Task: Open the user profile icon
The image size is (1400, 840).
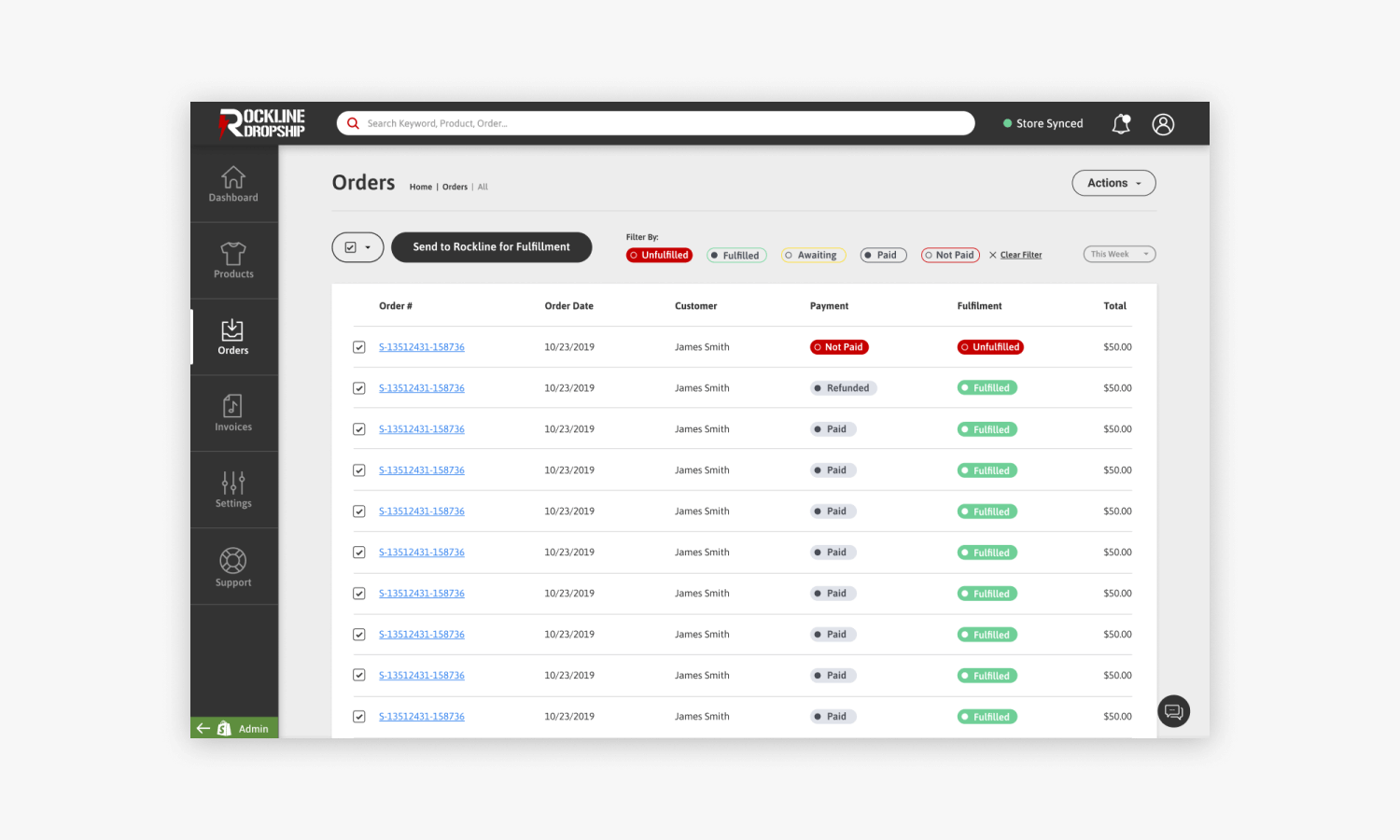Action: 1163,124
